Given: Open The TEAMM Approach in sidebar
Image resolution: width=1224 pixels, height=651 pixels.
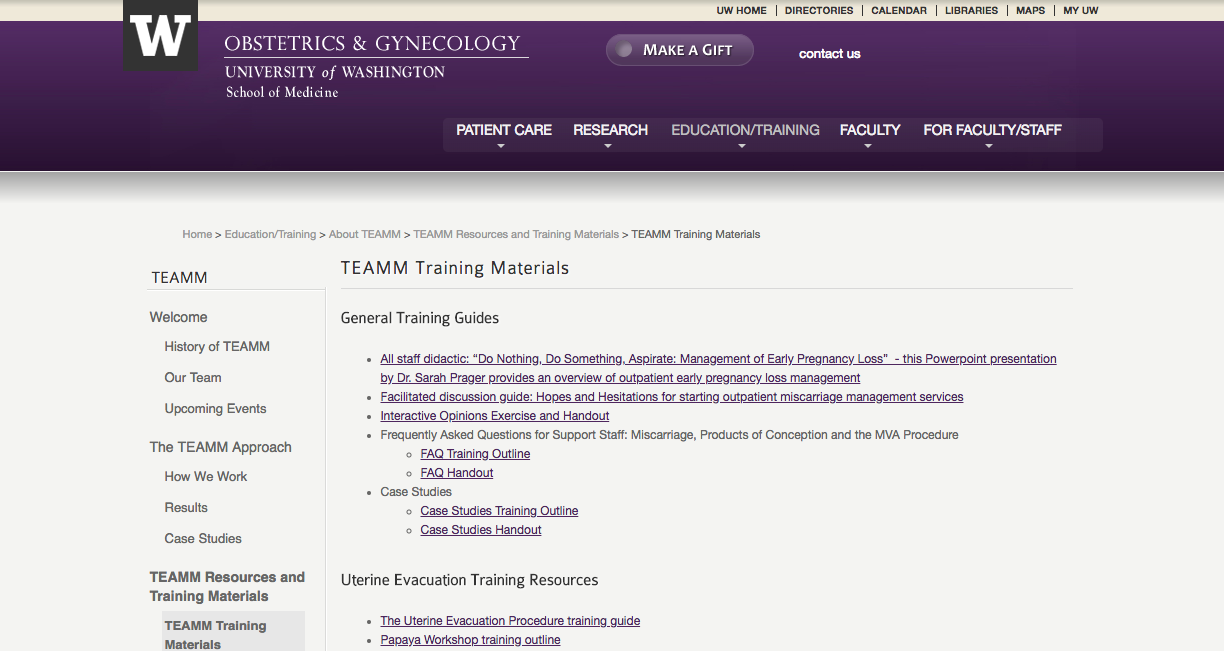Looking at the screenshot, I should click(x=221, y=447).
